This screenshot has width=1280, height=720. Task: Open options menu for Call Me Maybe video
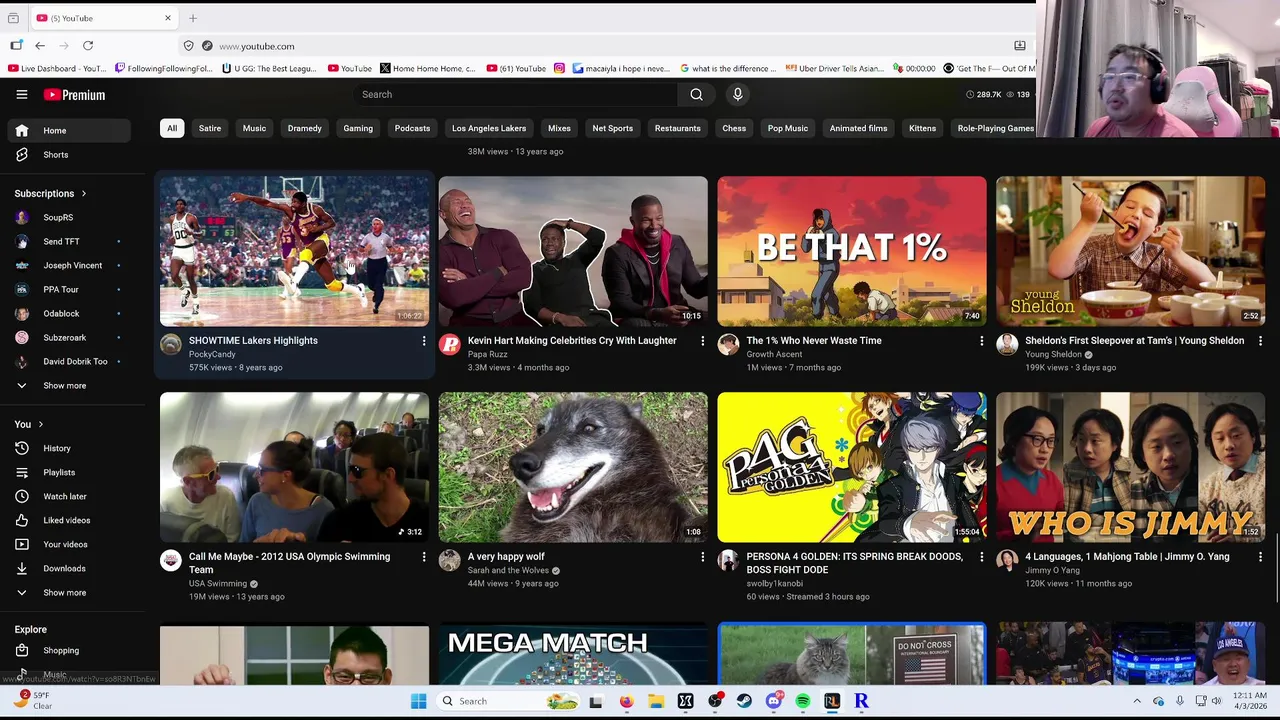point(423,557)
